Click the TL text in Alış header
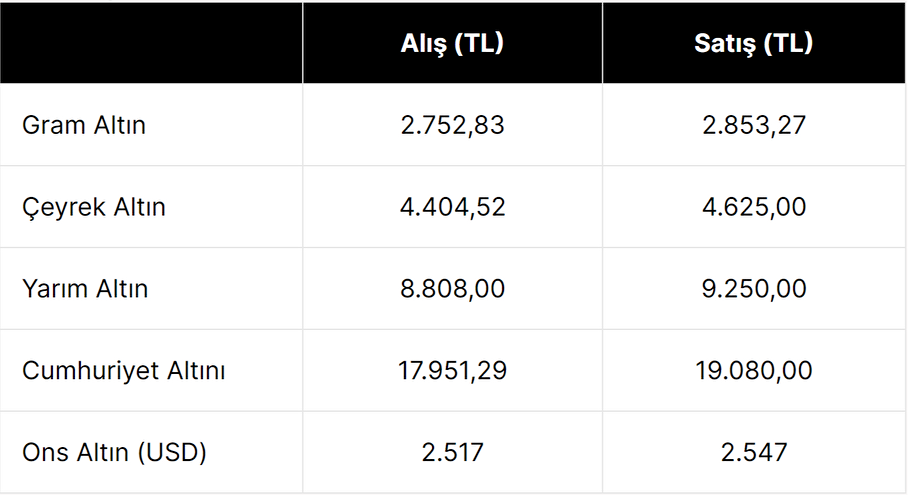The height and width of the screenshot is (495, 908). pos(479,43)
